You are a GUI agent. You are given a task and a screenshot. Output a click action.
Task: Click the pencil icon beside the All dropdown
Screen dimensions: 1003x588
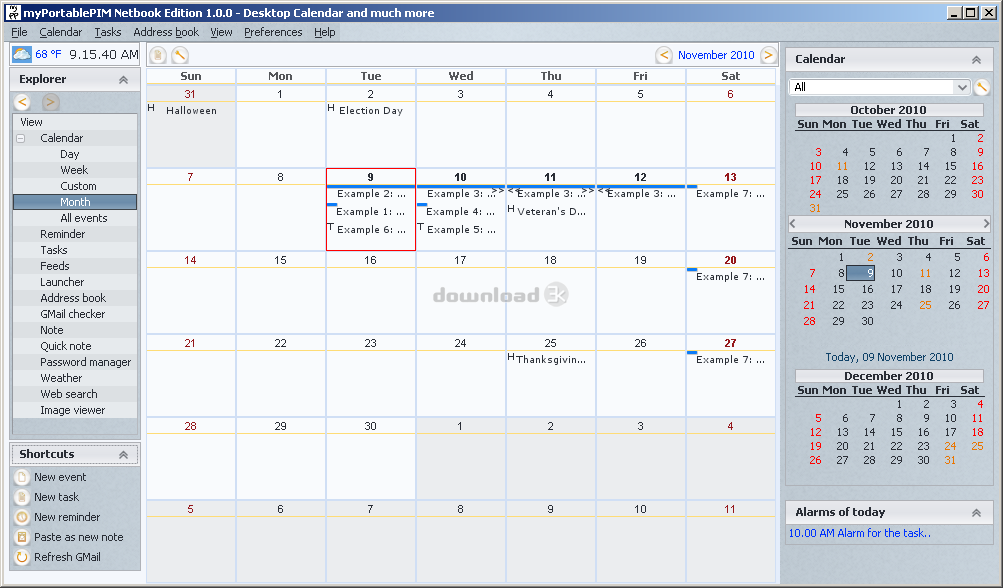pyautogui.click(x=982, y=87)
